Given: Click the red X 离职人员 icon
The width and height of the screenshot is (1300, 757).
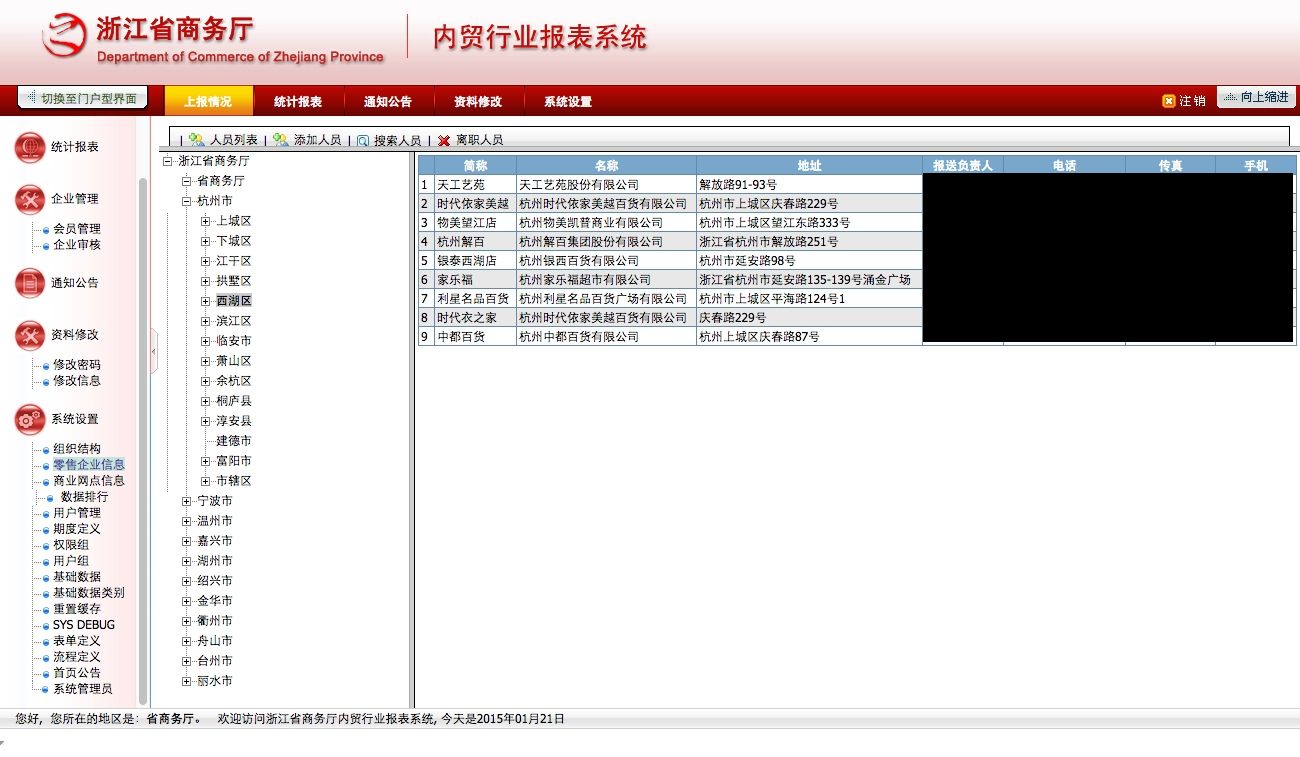Looking at the screenshot, I should [x=444, y=141].
